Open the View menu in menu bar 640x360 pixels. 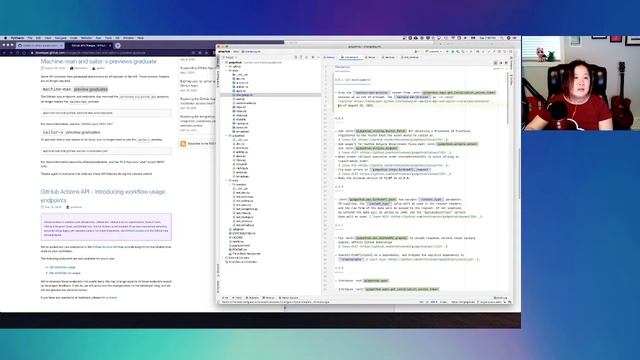pos(48,38)
